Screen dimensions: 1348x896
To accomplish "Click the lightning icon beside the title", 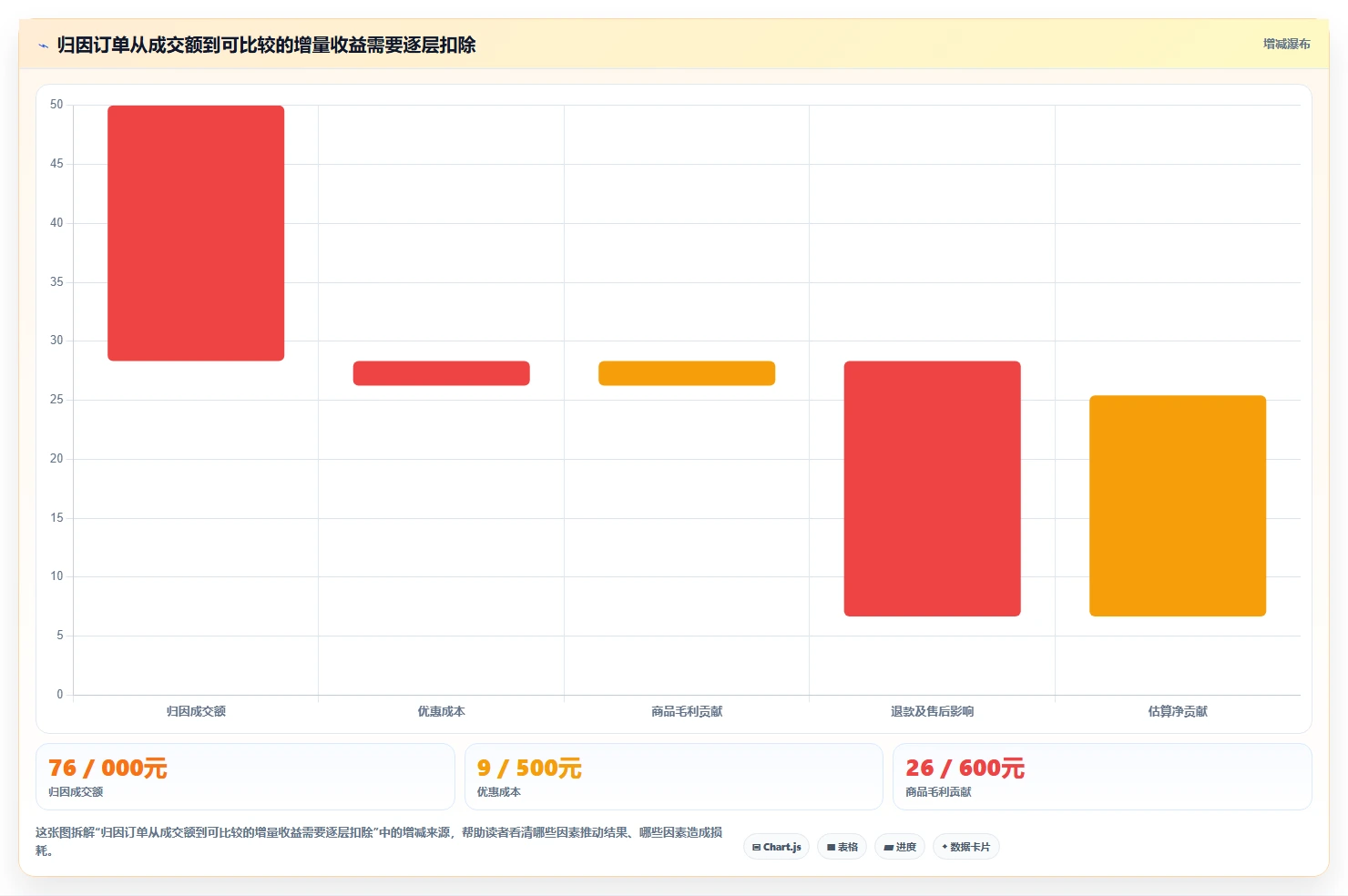I will click(43, 46).
